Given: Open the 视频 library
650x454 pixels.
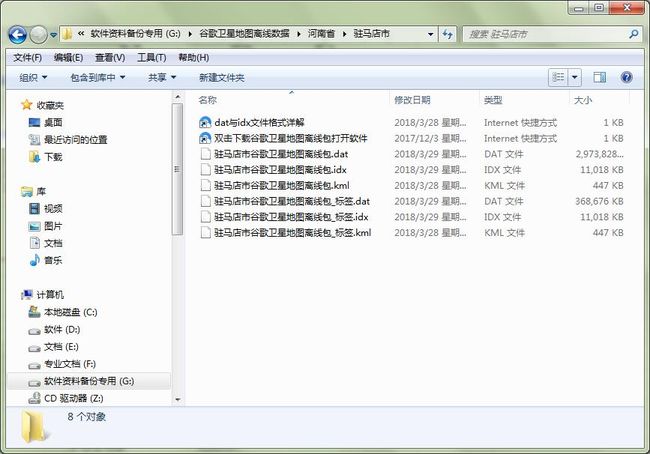Looking at the screenshot, I should coord(53,209).
